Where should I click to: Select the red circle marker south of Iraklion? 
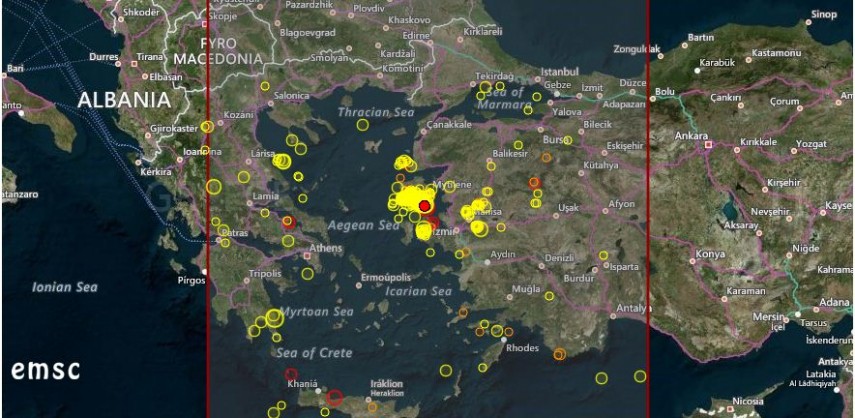[x=335, y=398]
